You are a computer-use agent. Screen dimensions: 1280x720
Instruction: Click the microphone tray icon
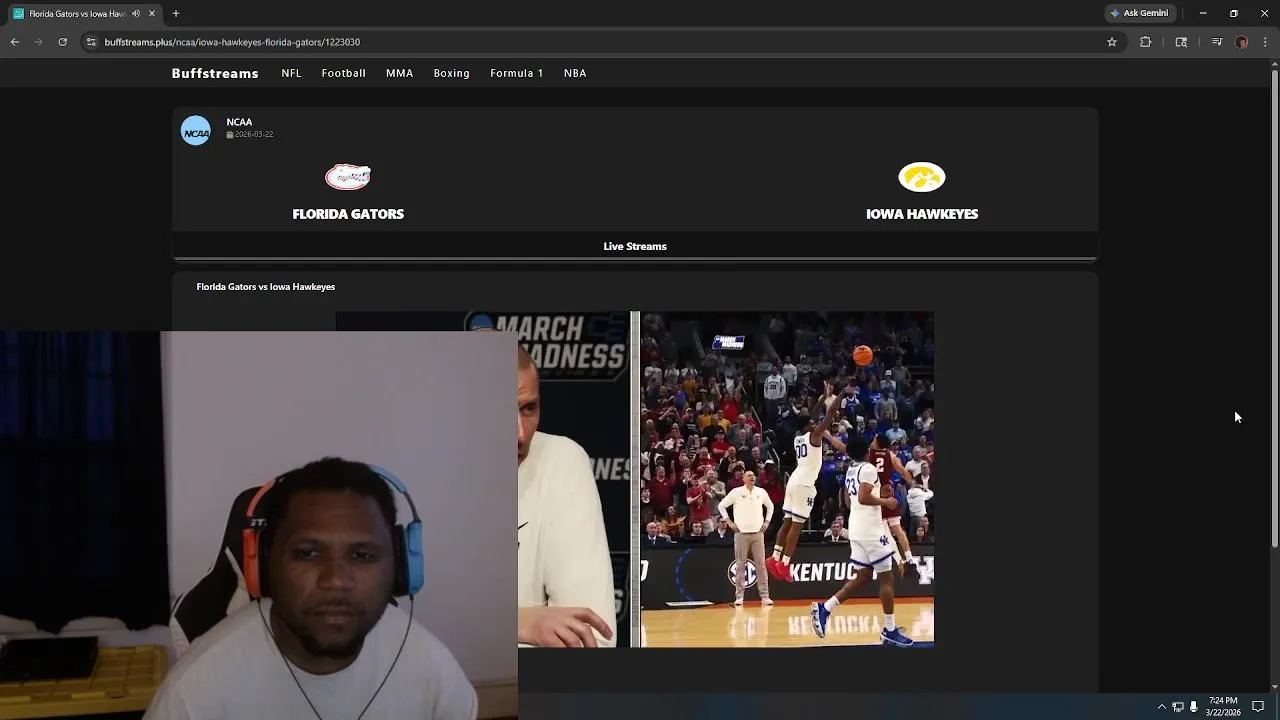(1193, 707)
